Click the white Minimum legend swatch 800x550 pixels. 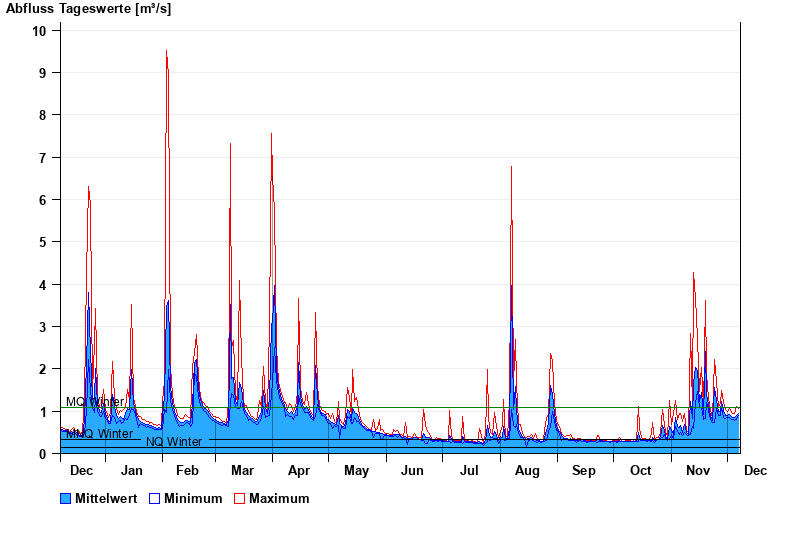coord(154,498)
